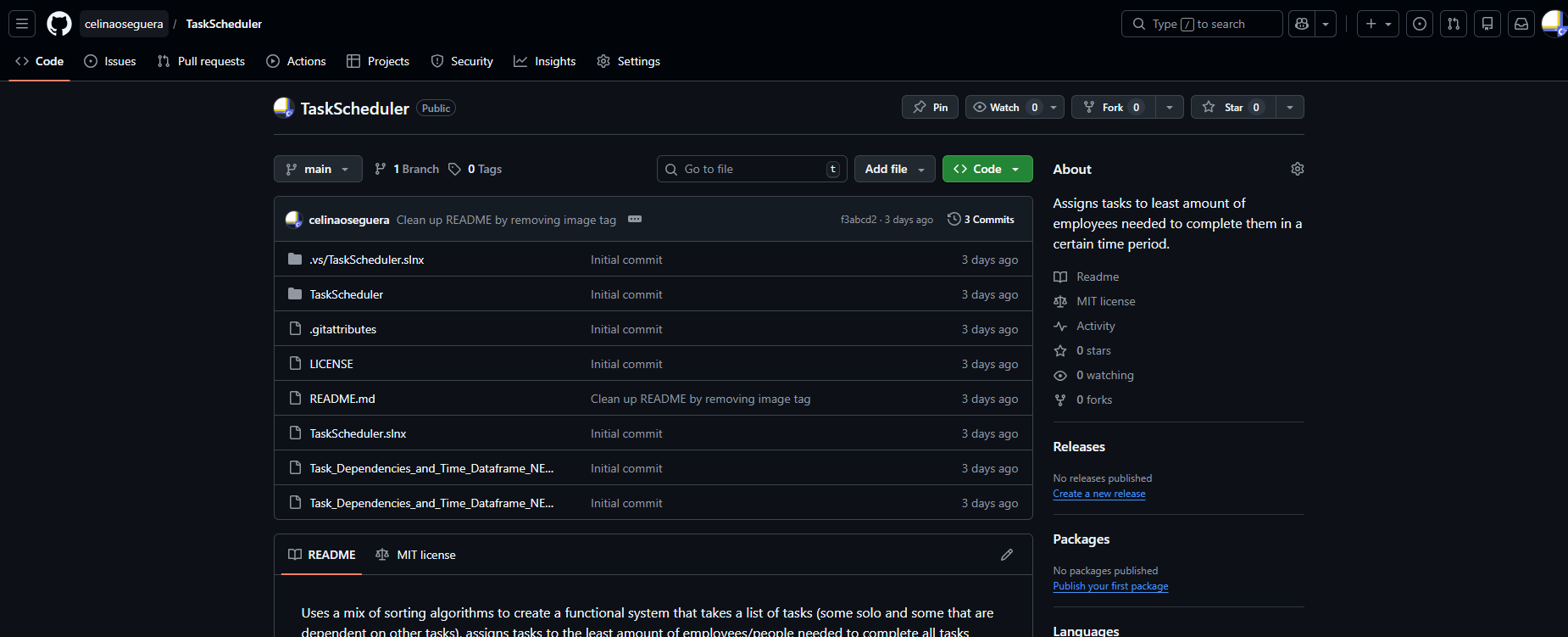Image resolution: width=1568 pixels, height=637 pixels.
Task: Switch to the Pull requests tab
Action: 201,61
